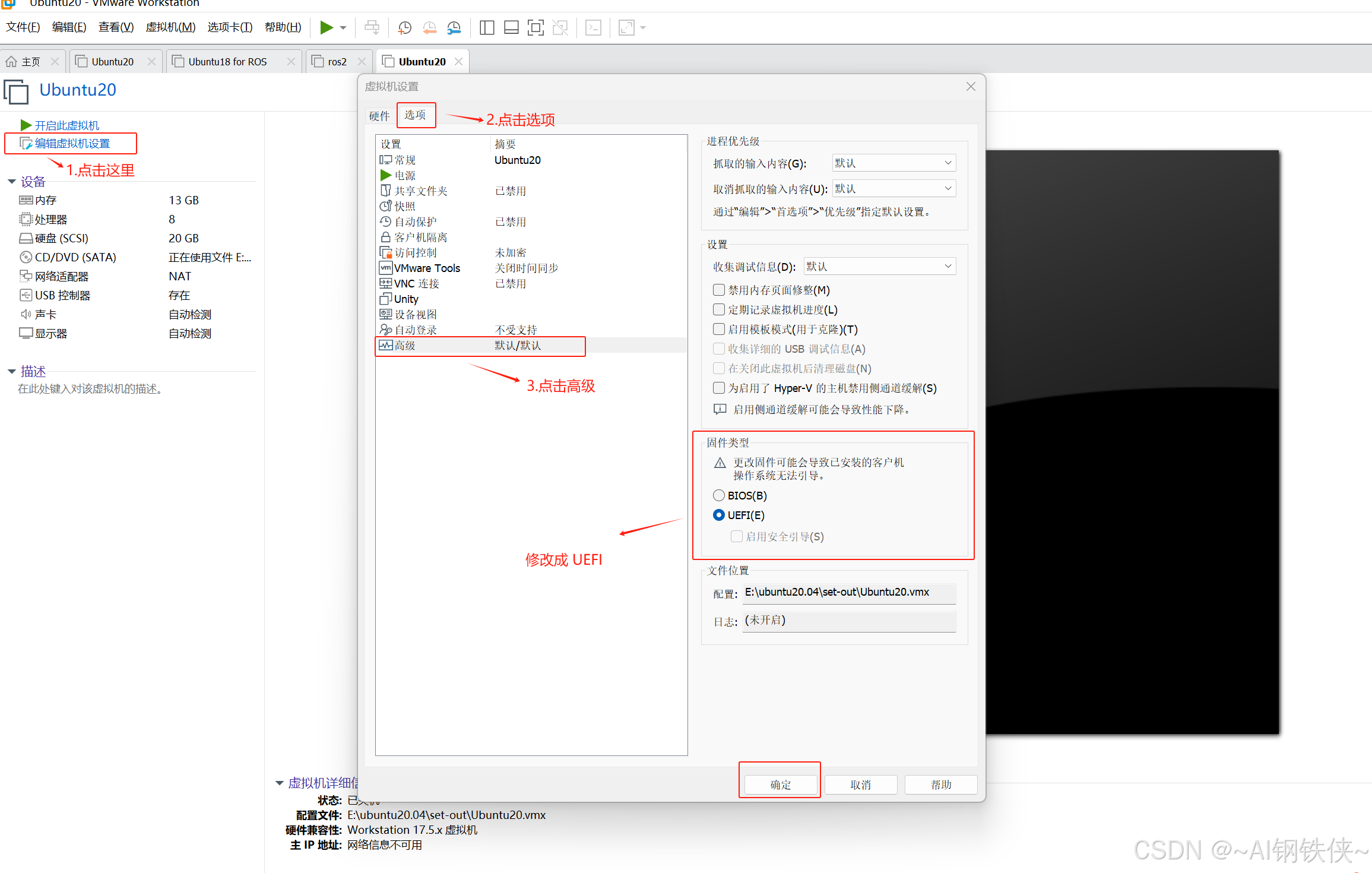Viewport: 1372px width, 873px height.
Task: Click the 开启此虚拟机 link
Action: point(66,125)
